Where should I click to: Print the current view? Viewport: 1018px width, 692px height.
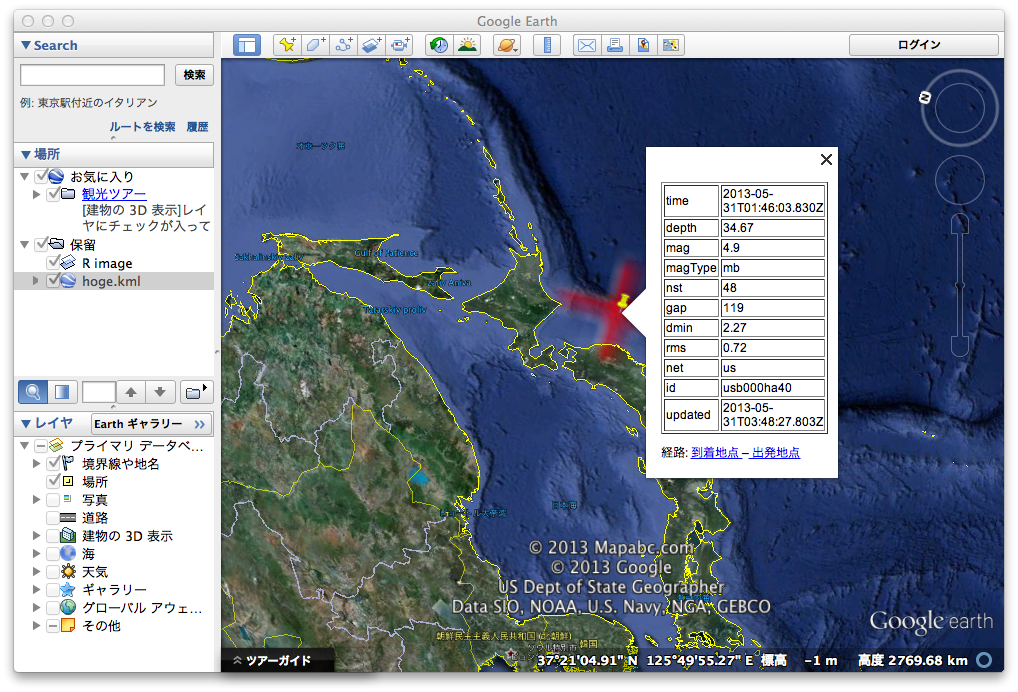[615, 45]
